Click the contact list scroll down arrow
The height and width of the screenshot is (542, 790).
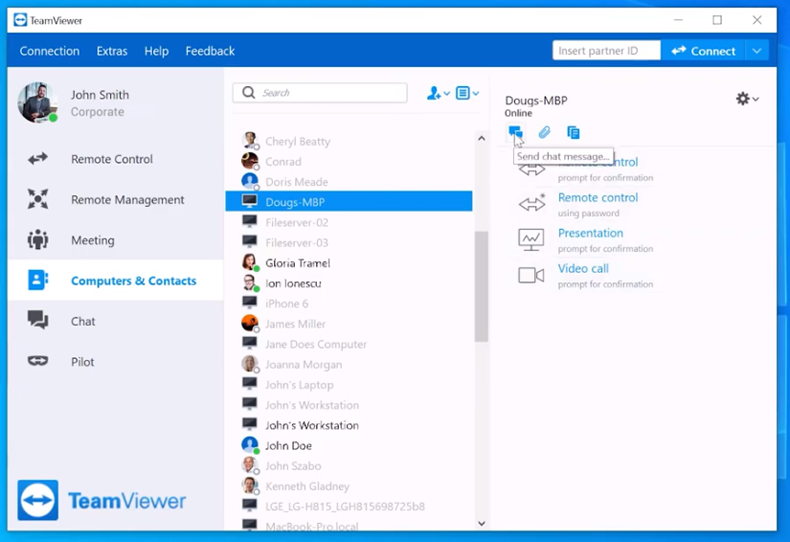pyautogui.click(x=482, y=523)
